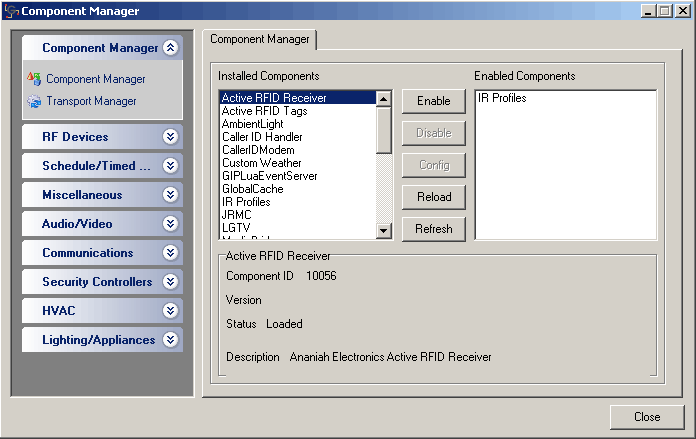
Task: Click the Reload button
Action: (433, 197)
